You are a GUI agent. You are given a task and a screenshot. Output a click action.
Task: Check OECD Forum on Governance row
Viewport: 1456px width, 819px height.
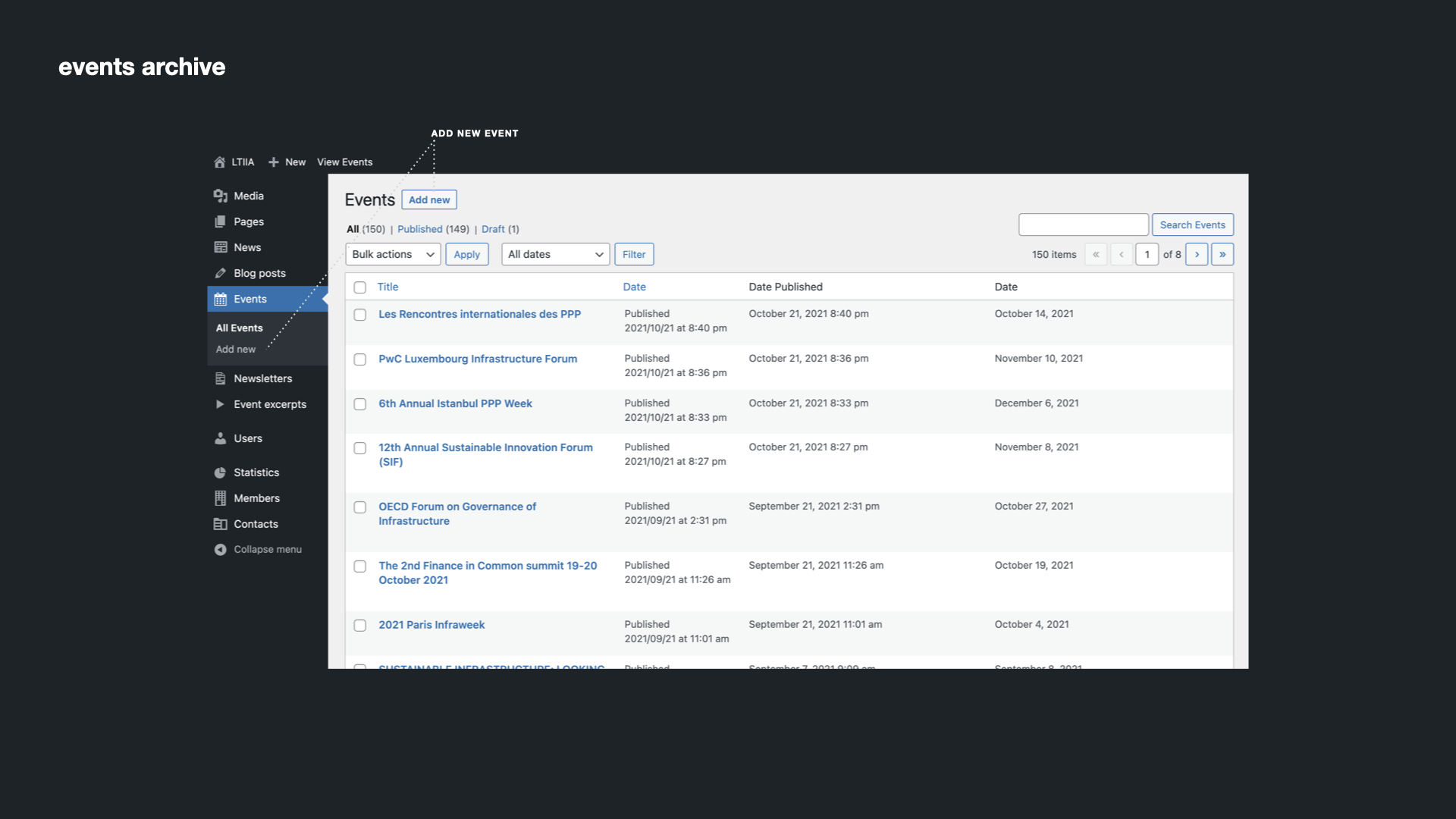coord(360,507)
